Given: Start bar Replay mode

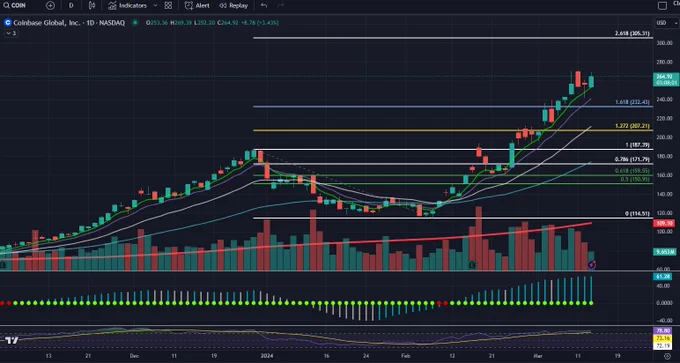Looking at the screenshot, I should (233, 6).
